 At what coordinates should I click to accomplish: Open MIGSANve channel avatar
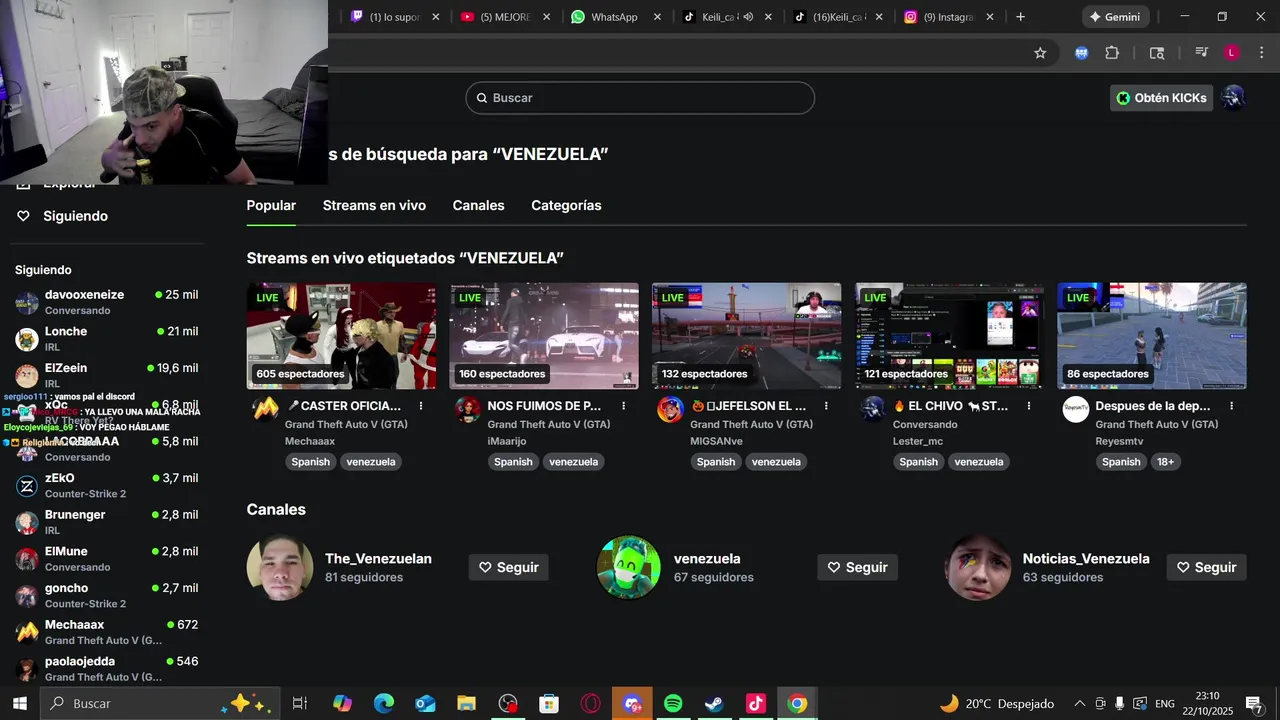(671, 410)
